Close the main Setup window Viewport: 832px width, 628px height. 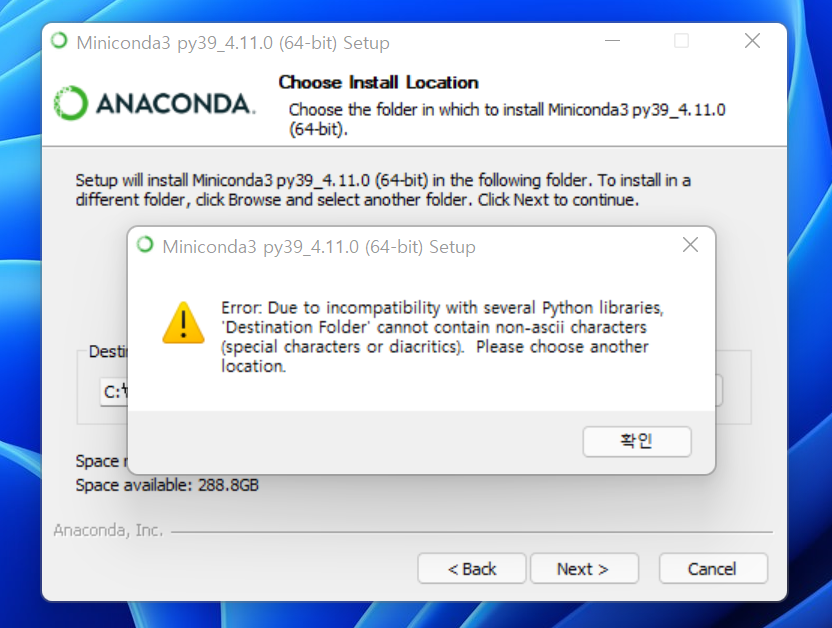point(752,41)
